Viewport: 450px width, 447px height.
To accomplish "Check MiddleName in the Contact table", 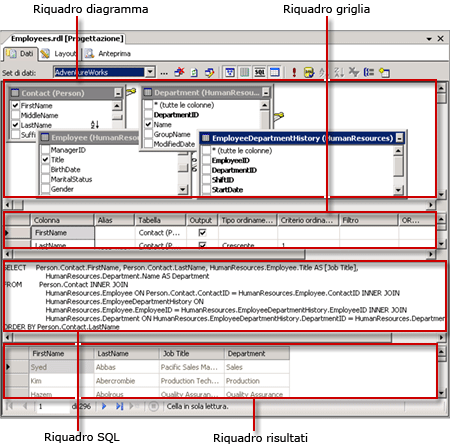I will (x=15, y=115).
